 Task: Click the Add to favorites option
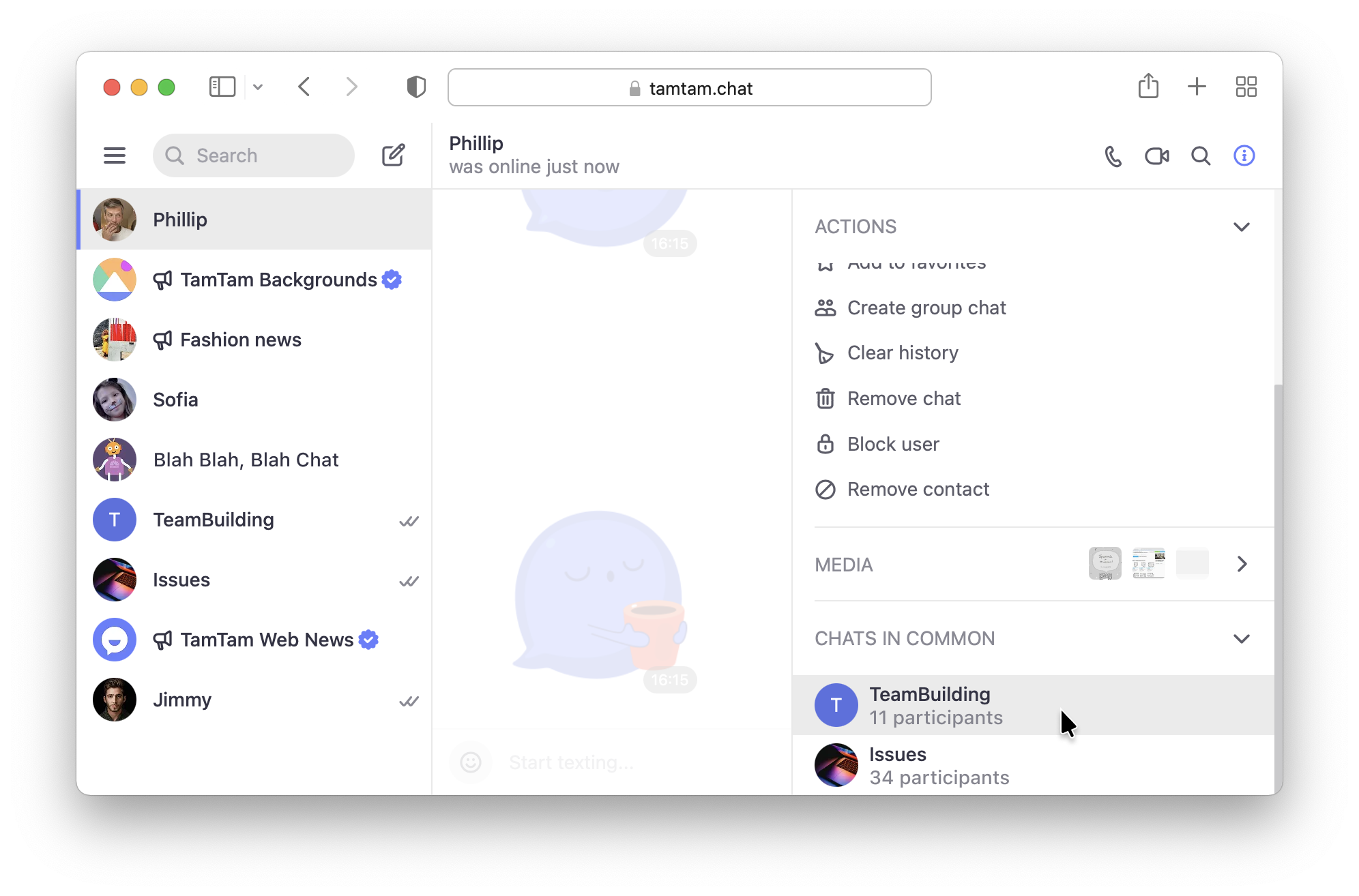click(x=915, y=261)
